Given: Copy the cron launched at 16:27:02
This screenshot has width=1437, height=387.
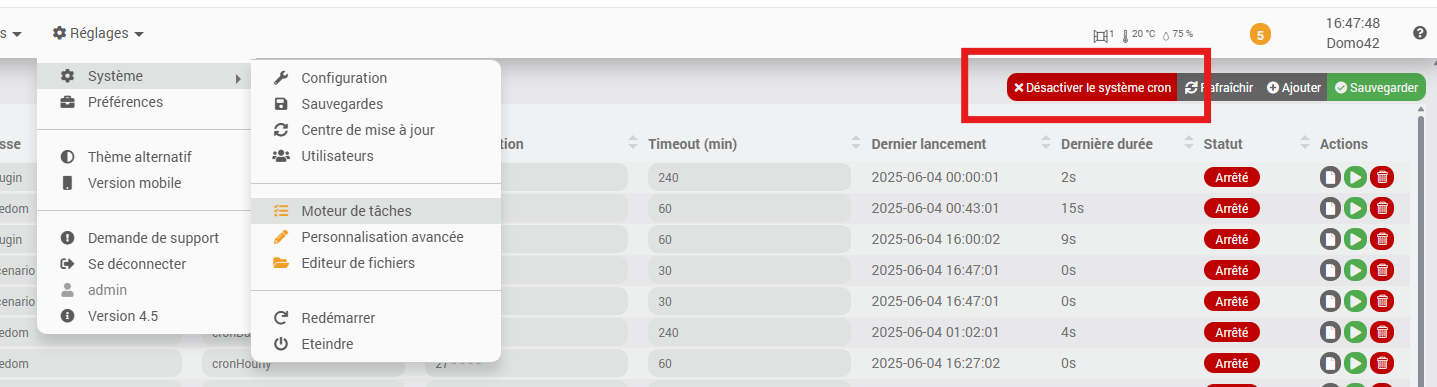Looking at the screenshot, I should point(1330,363).
